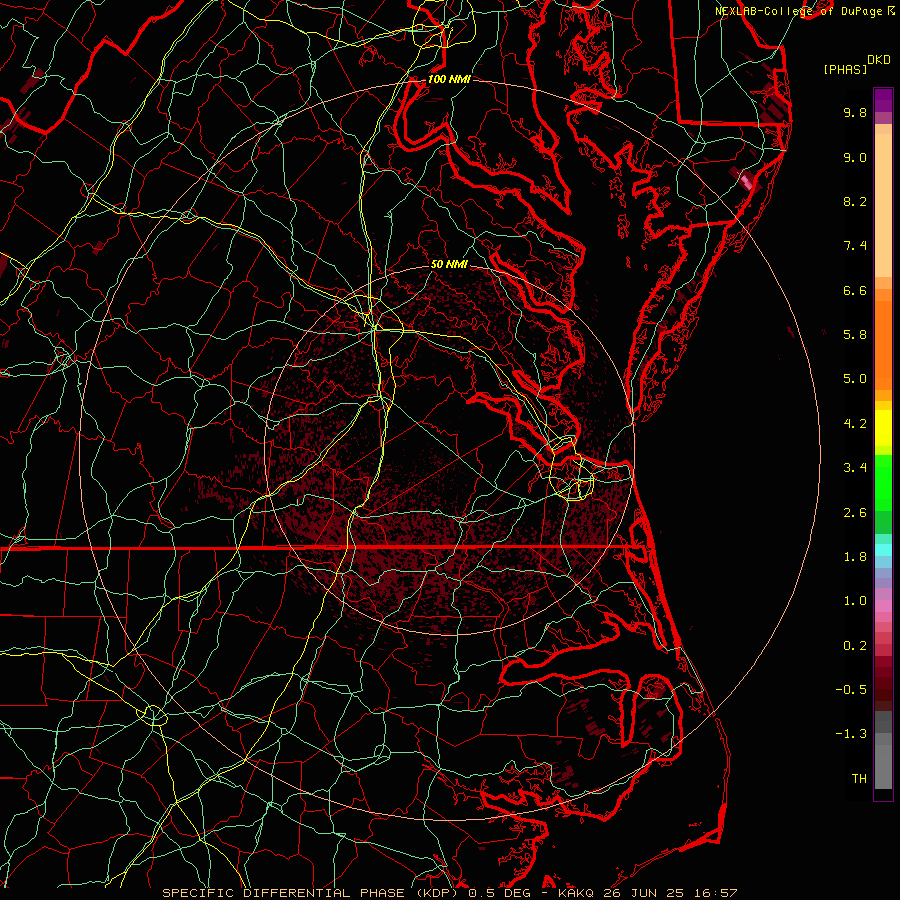
Task: Pick the light peach segment of the color bar
Action: pyautogui.click(x=883, y=205)
